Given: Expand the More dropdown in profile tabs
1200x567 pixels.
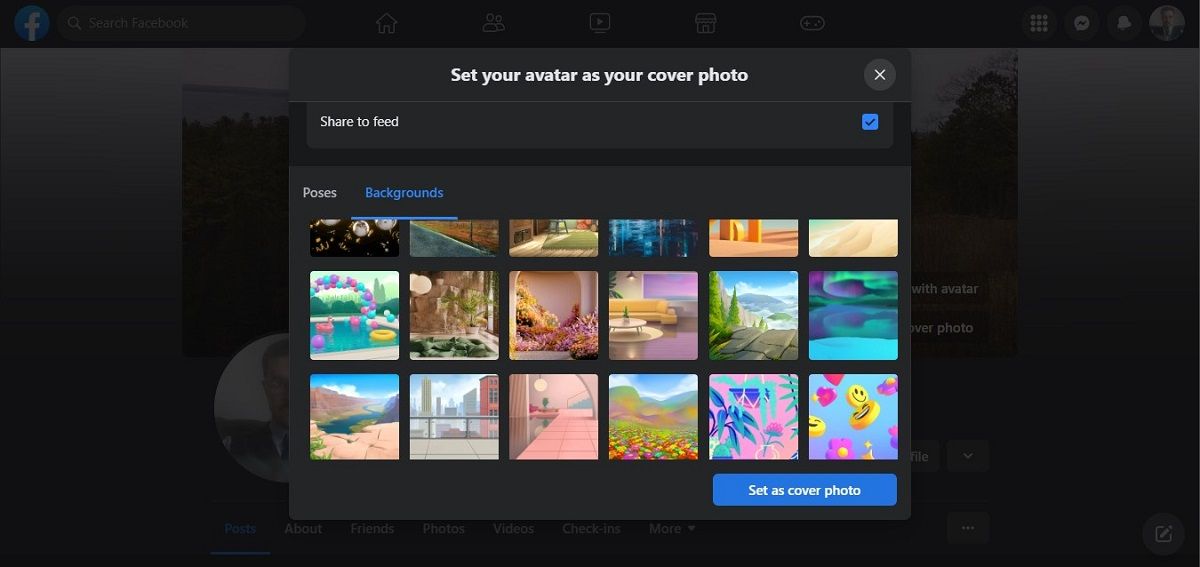Looking at the screenshot, I should (x=672, y=528).
